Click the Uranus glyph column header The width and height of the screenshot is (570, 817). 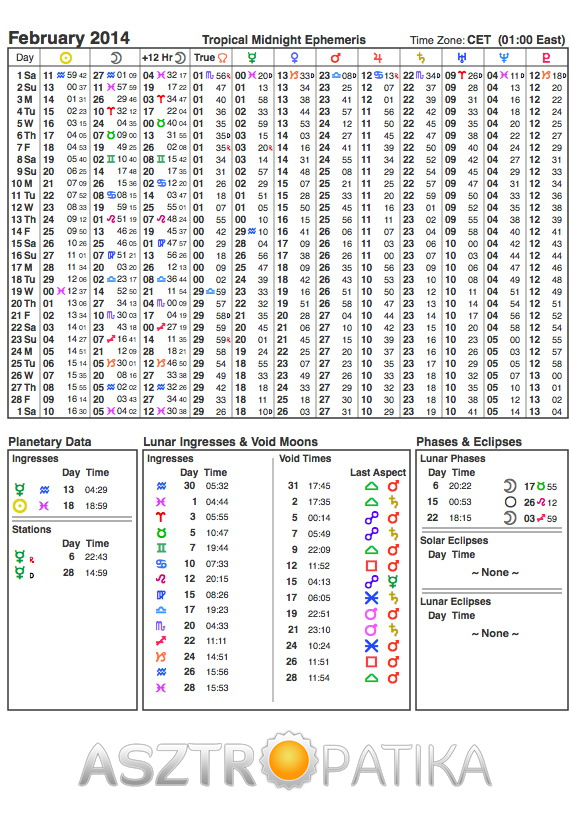pyautogui.click(x=462, y=57)
